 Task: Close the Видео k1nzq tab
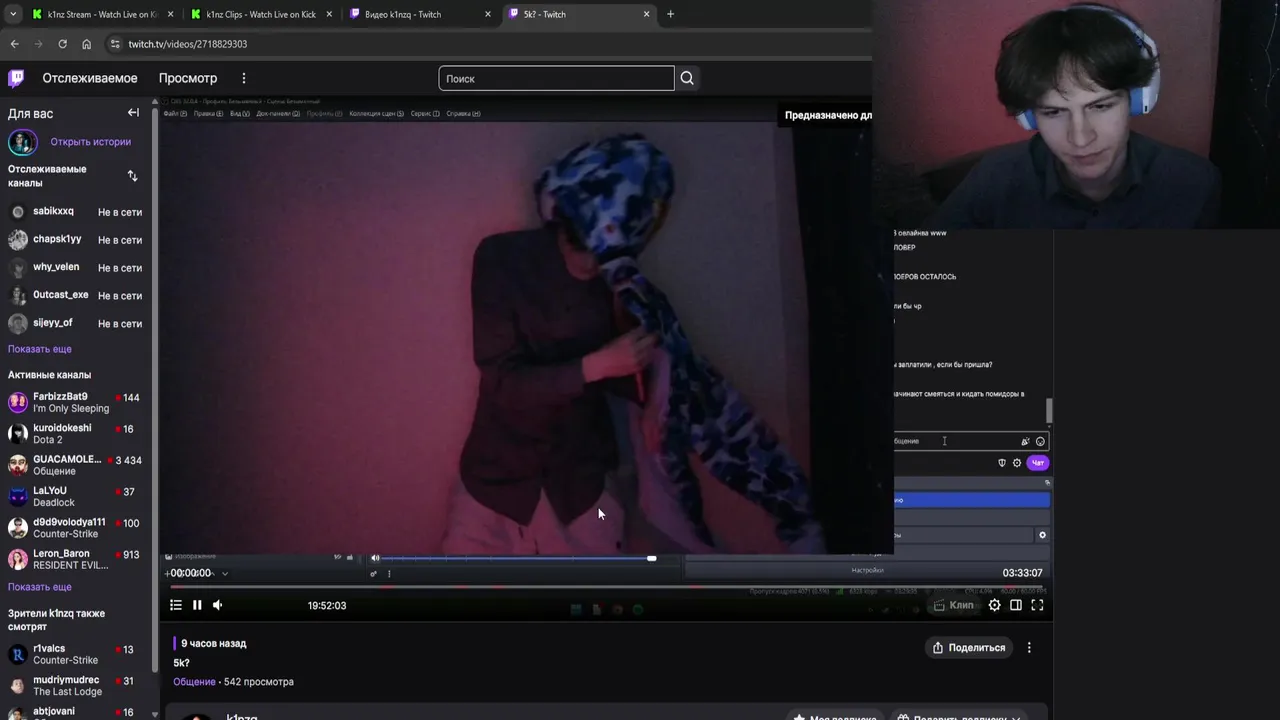coord(487,14)
